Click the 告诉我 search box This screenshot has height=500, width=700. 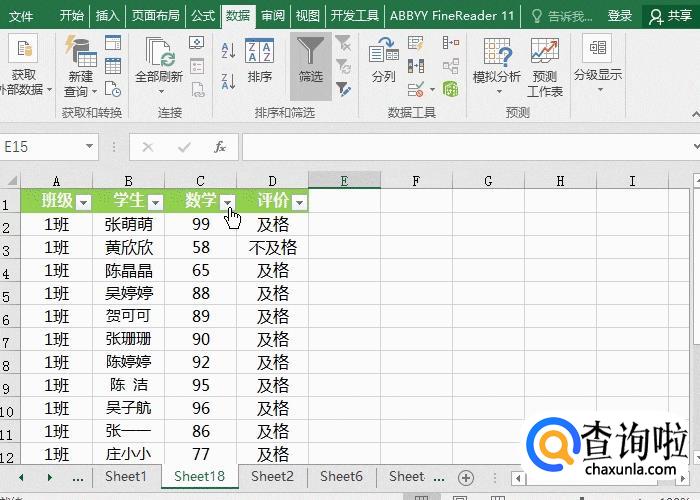(x=562, y=17)
